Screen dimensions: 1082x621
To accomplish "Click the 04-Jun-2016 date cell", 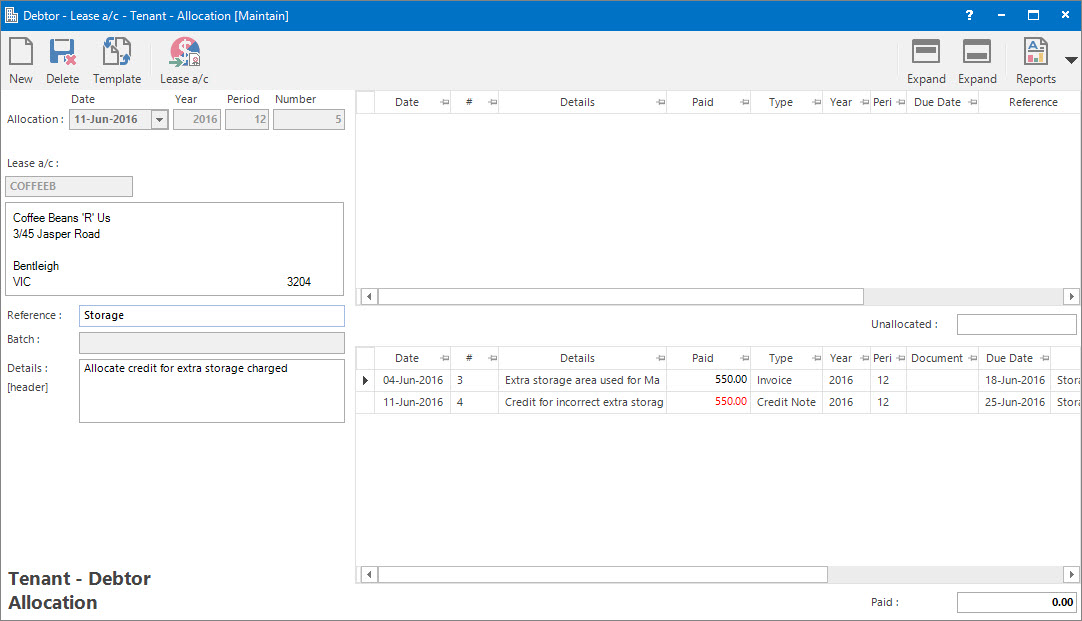I will click(413, 380).
